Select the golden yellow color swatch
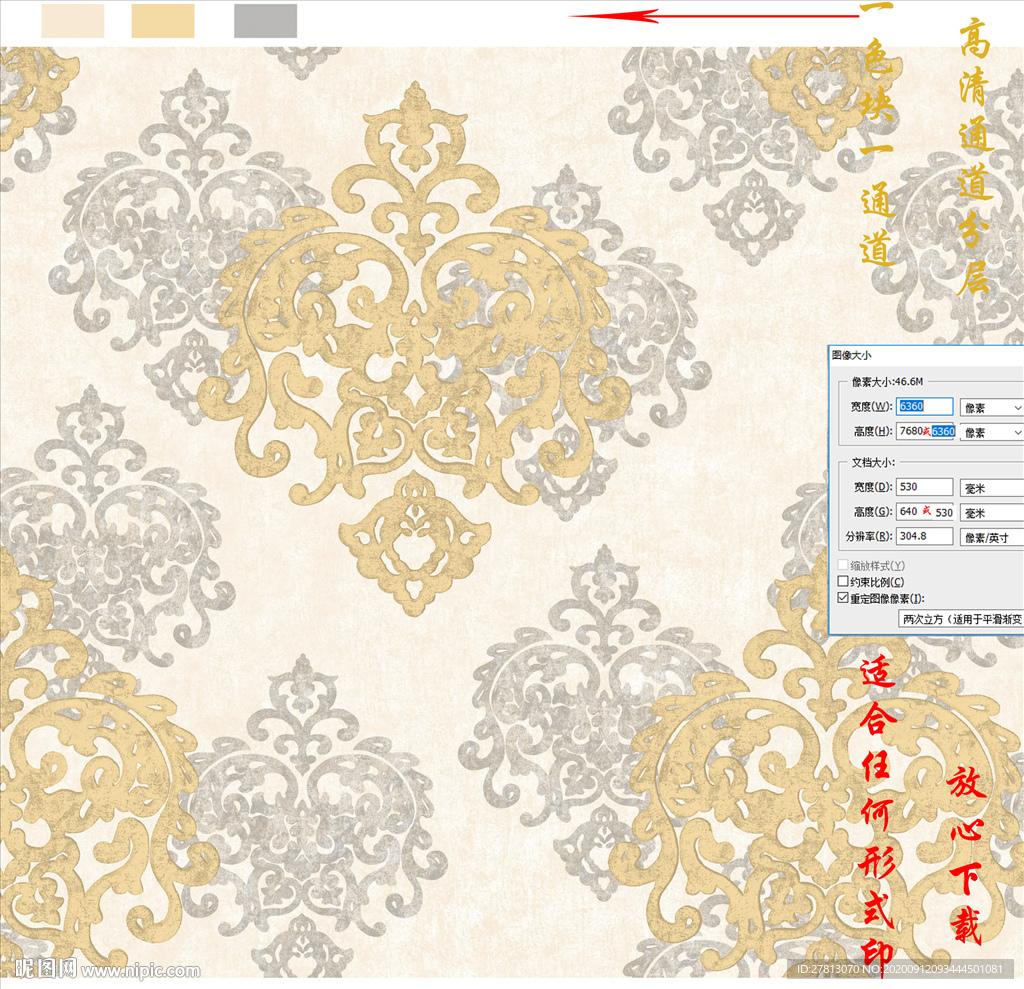 [163, 21]
